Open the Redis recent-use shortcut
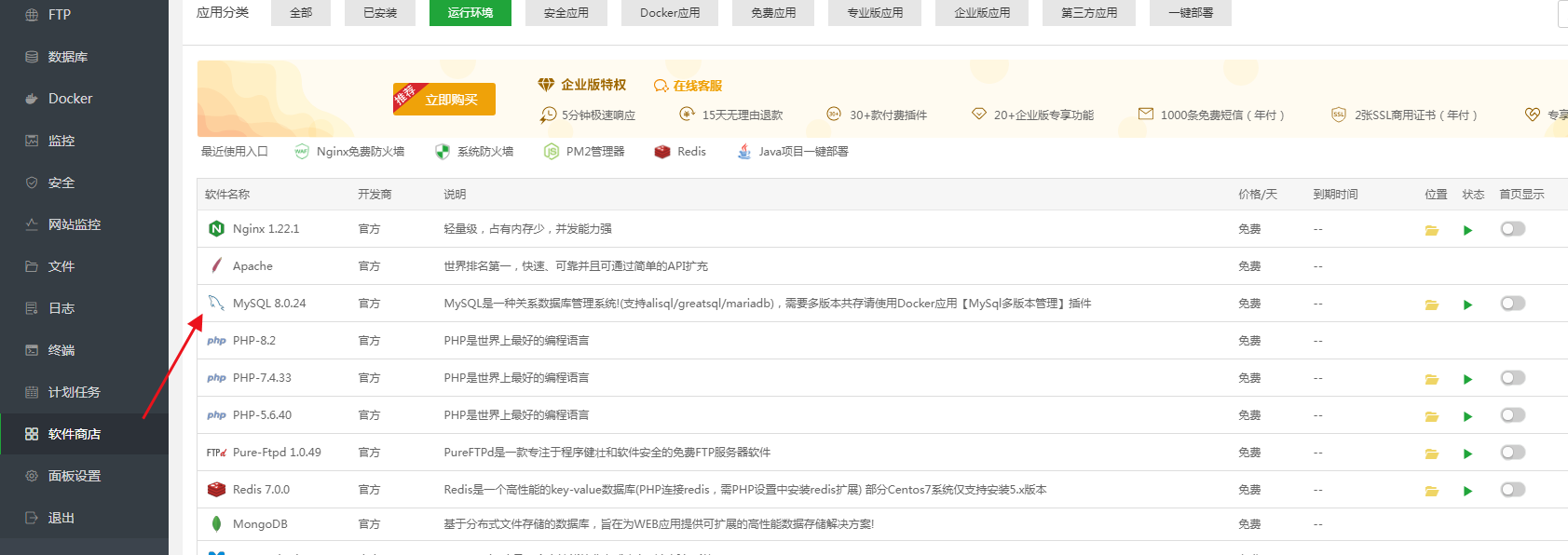 point(680,152)
